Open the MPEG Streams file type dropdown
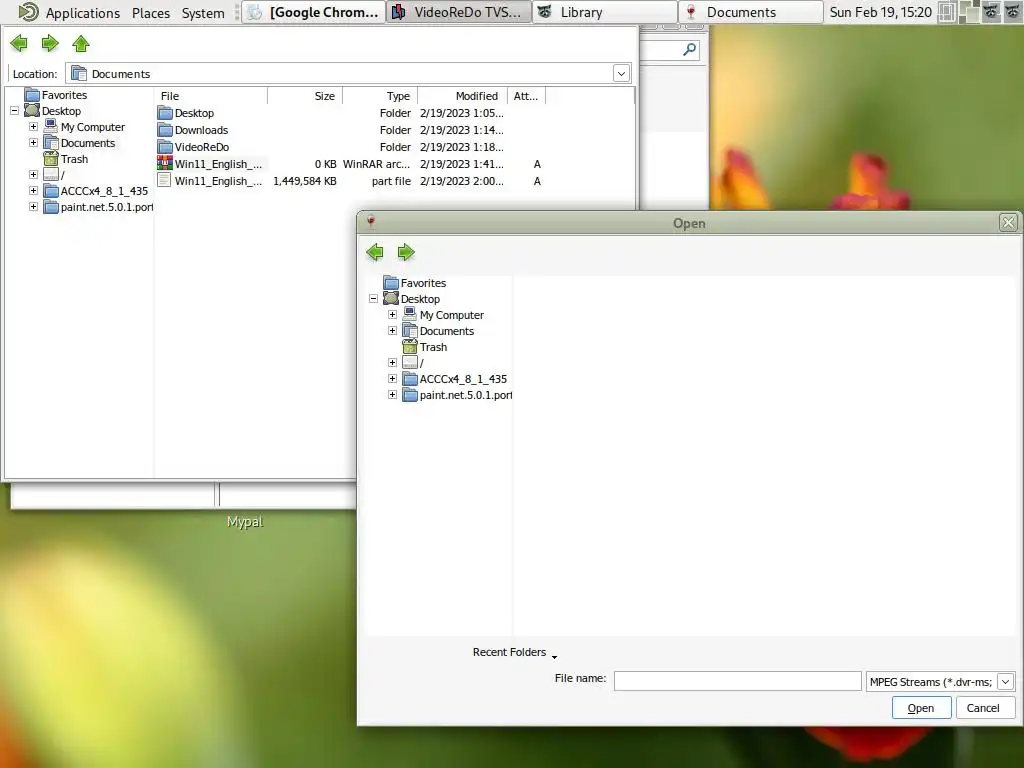The height and width of the screenshot is (768, 1024). point(1006,682)
